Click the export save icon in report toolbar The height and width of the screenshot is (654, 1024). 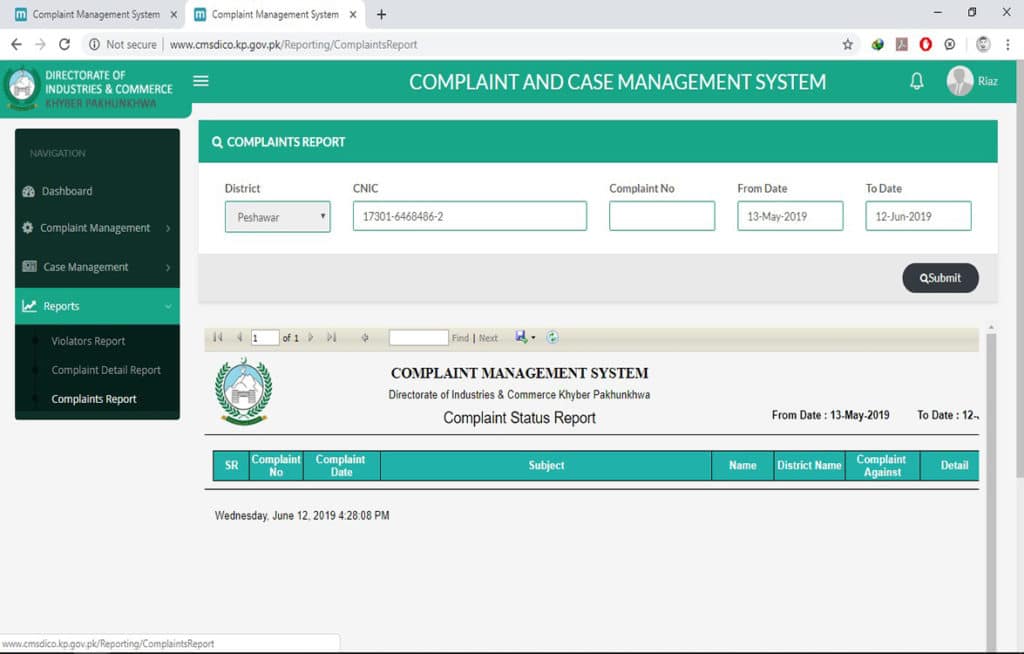[x=520, y=337]
